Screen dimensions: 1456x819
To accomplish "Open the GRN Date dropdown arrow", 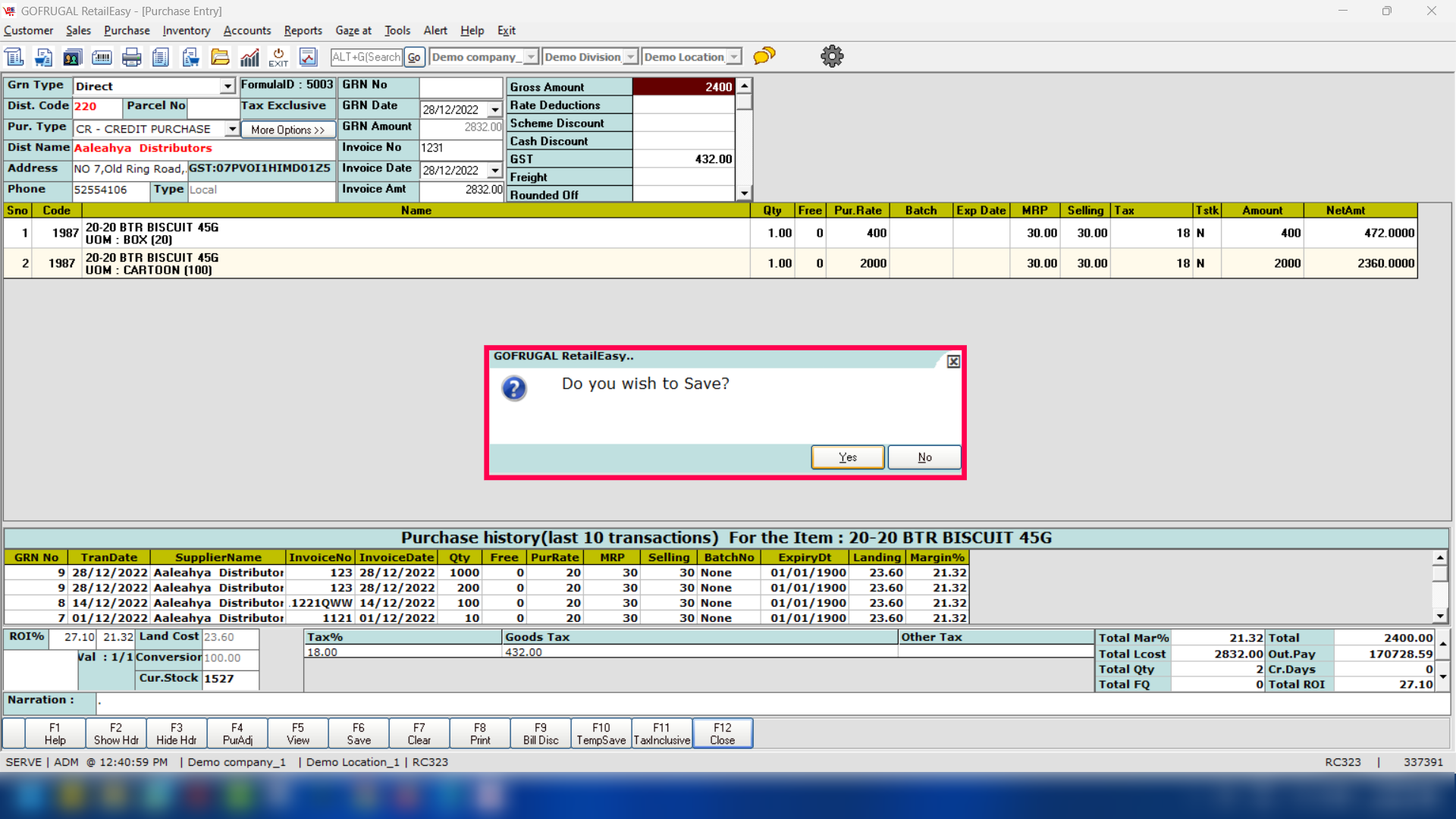I will tap(494, 110).
